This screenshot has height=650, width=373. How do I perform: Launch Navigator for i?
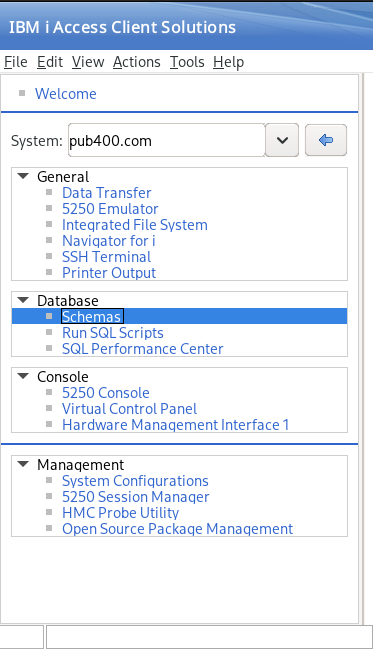(109, 241)
